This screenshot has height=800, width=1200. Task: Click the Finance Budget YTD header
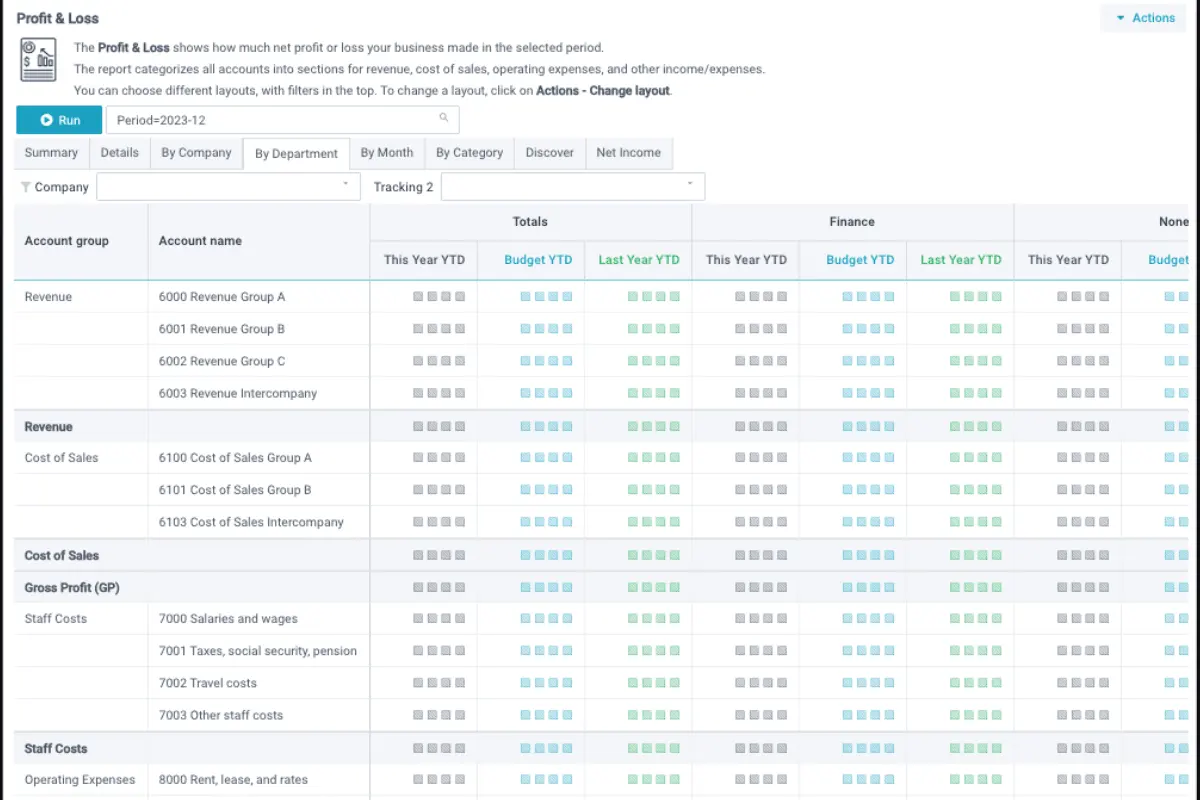coord(860,260)
